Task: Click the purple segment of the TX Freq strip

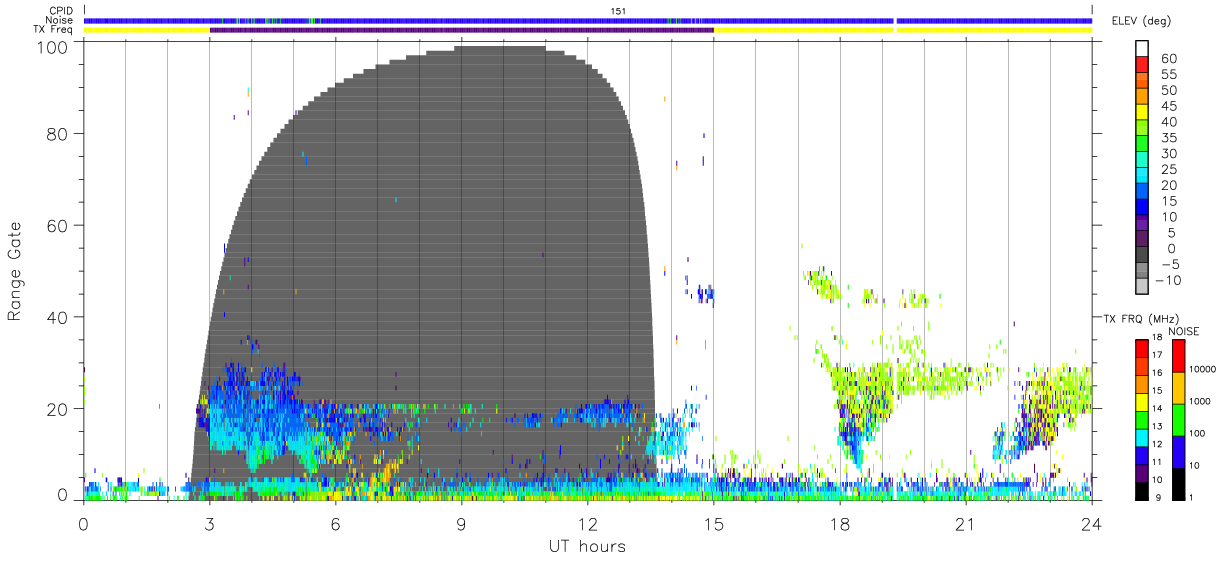Action: click(462, 30)
